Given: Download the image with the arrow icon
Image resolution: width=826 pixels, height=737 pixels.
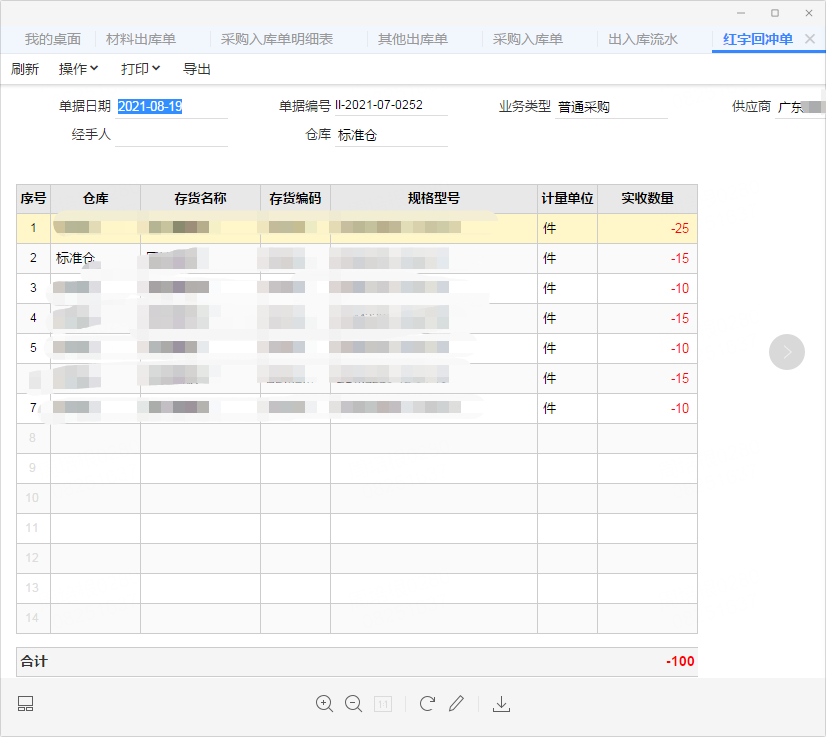Looking at the screenshot, I should click(x=502, y=704).
